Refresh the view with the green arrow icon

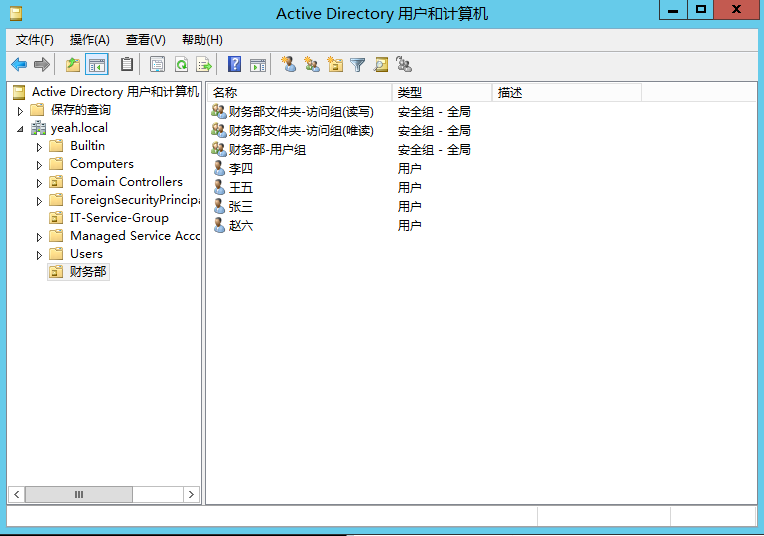coord(181,64)
